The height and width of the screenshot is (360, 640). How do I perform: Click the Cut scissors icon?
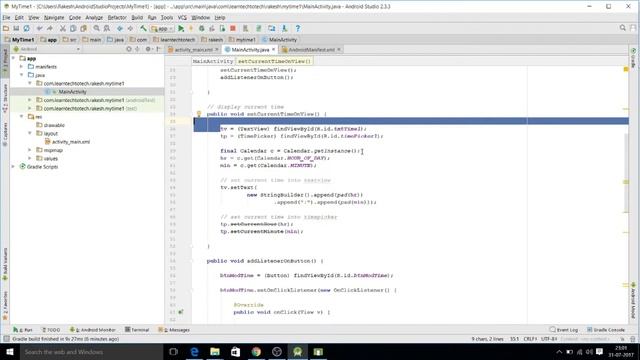[62, 28]
